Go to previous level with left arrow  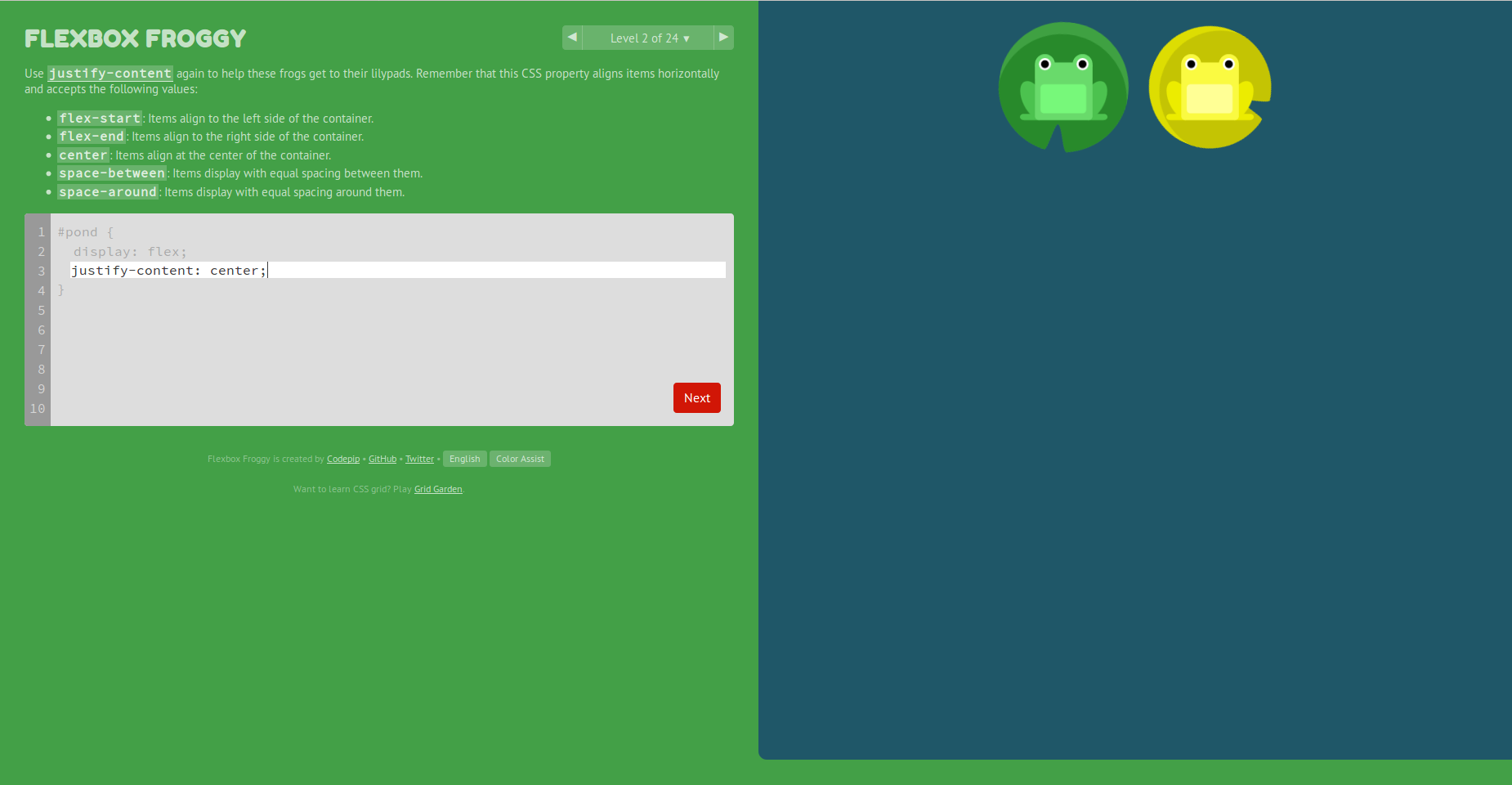point(572,38)
